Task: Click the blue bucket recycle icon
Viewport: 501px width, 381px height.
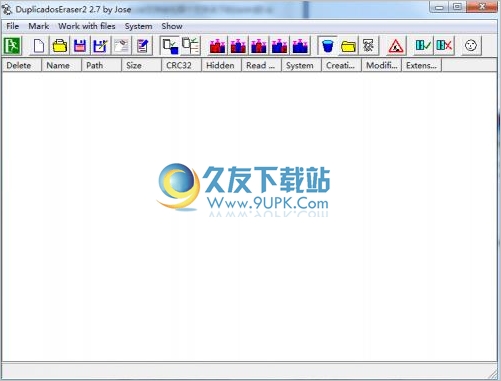Action: pos(328,46)
